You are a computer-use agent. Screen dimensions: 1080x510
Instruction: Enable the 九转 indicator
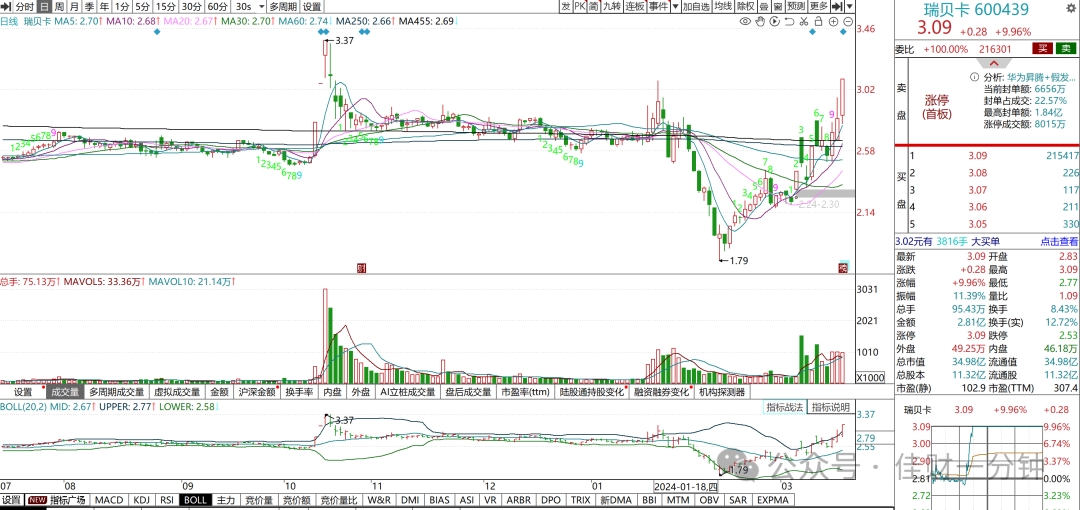click(611, 6)
